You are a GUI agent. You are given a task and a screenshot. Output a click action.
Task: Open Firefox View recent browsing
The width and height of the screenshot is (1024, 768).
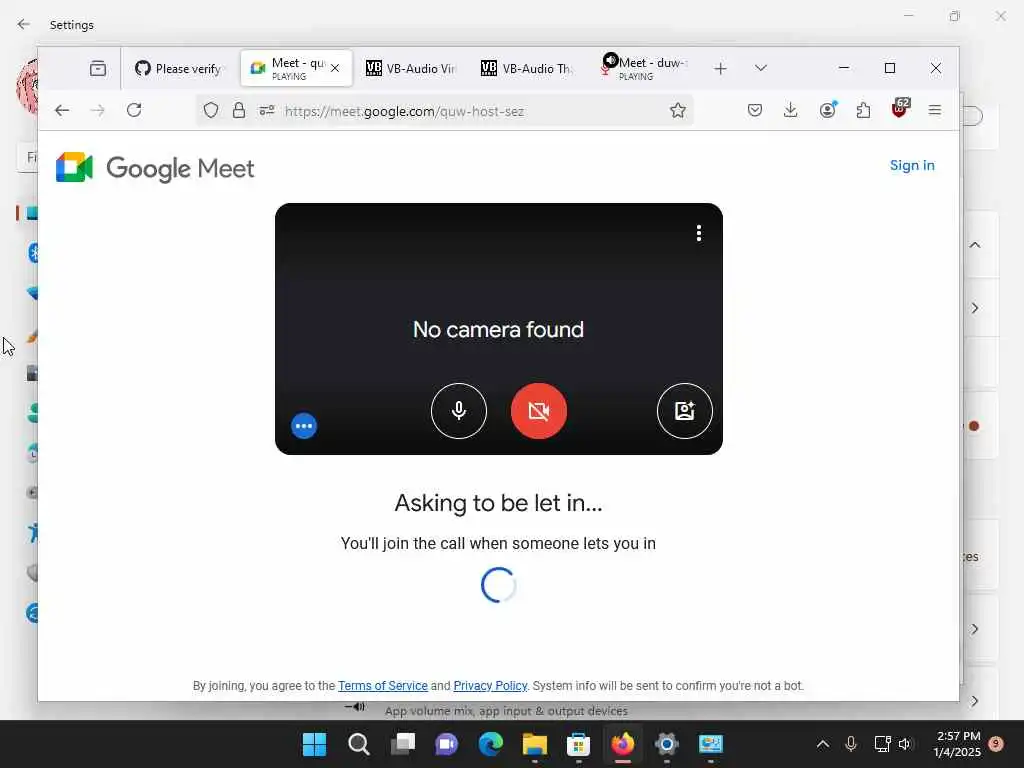click(98, 68)
